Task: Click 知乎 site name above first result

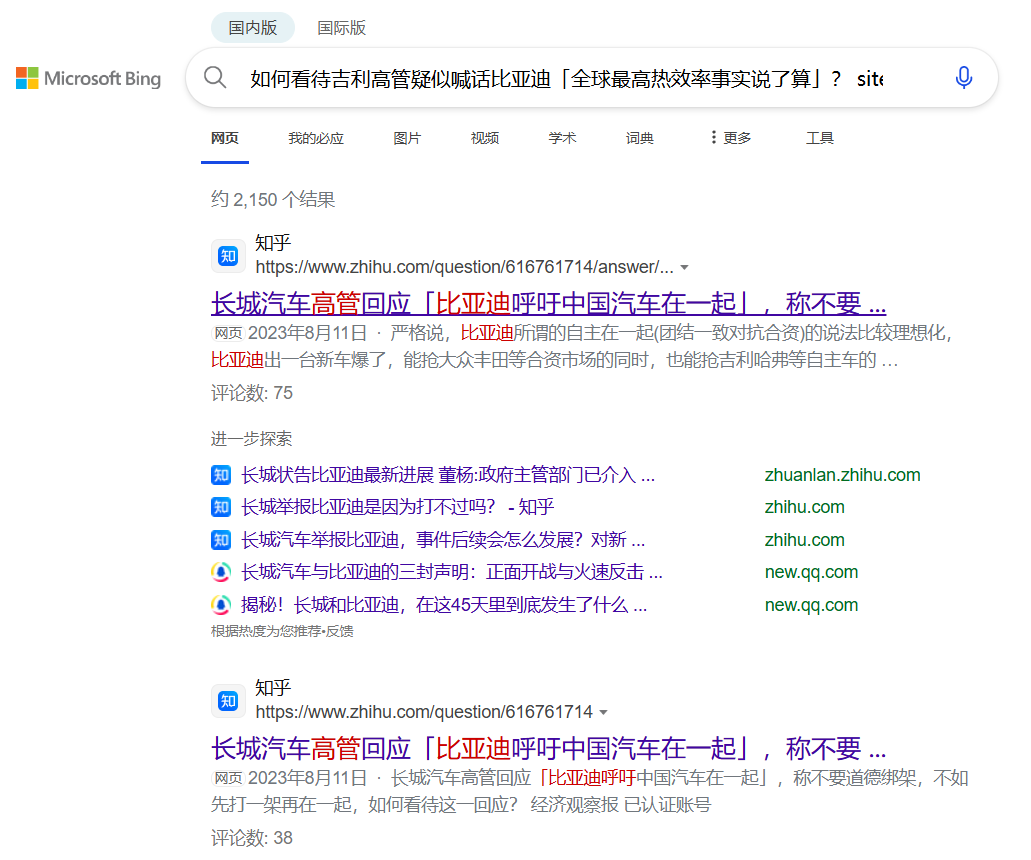Action: point(273,243)
